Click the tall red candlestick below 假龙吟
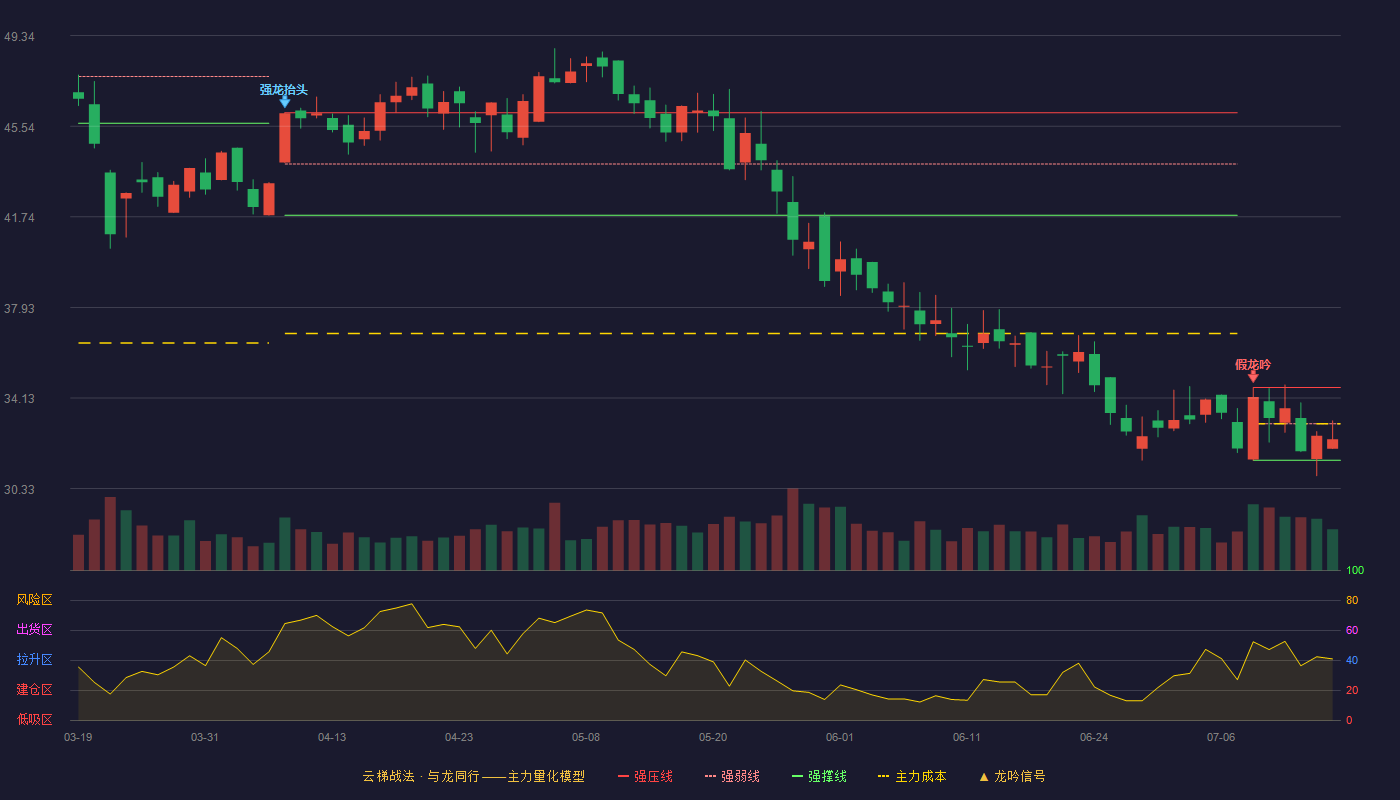 tap(1253, 428)
